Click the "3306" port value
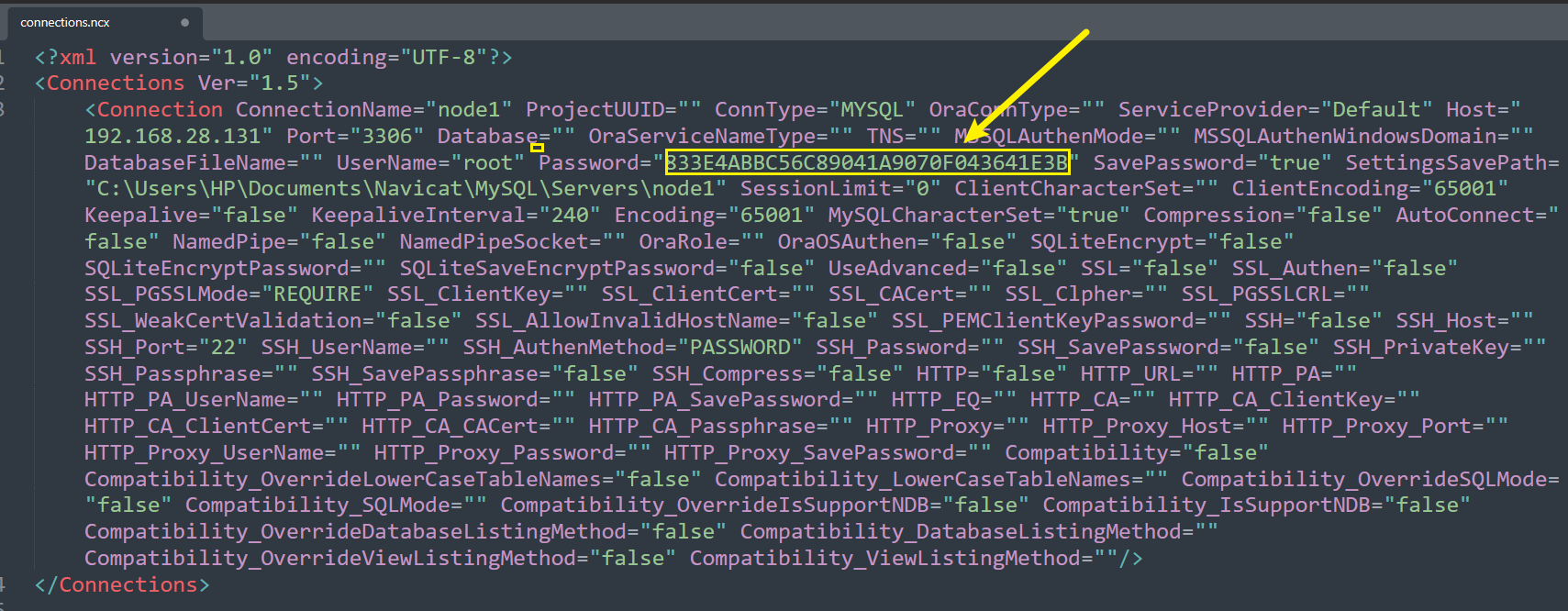Viewport: 1568px width, 611px height. [386, 136]
